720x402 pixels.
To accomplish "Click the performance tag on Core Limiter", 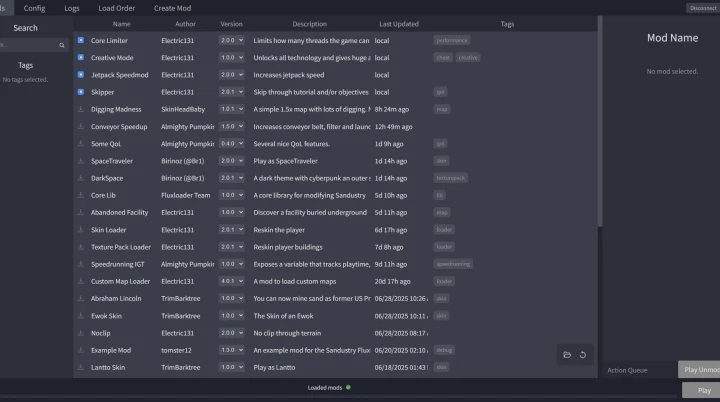I will (x=452, y=40).
